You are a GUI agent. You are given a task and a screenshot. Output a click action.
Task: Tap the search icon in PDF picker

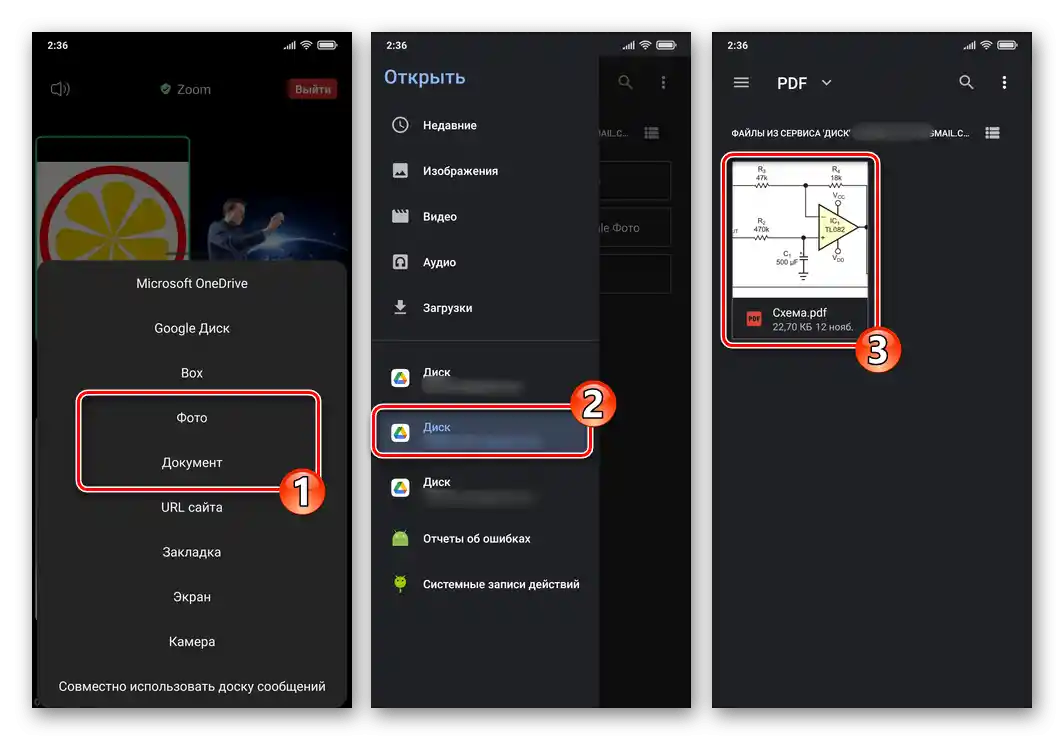click(966, 83)
